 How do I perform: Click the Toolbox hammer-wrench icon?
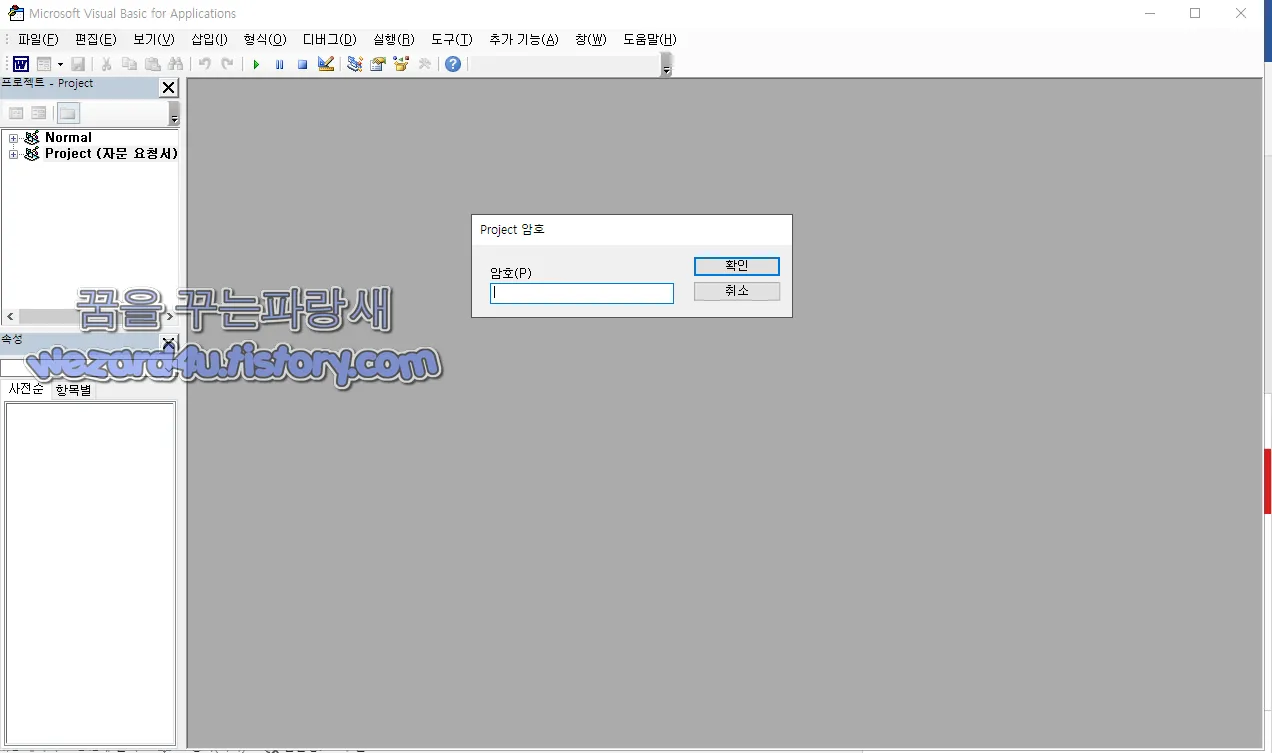click(425, 64)
